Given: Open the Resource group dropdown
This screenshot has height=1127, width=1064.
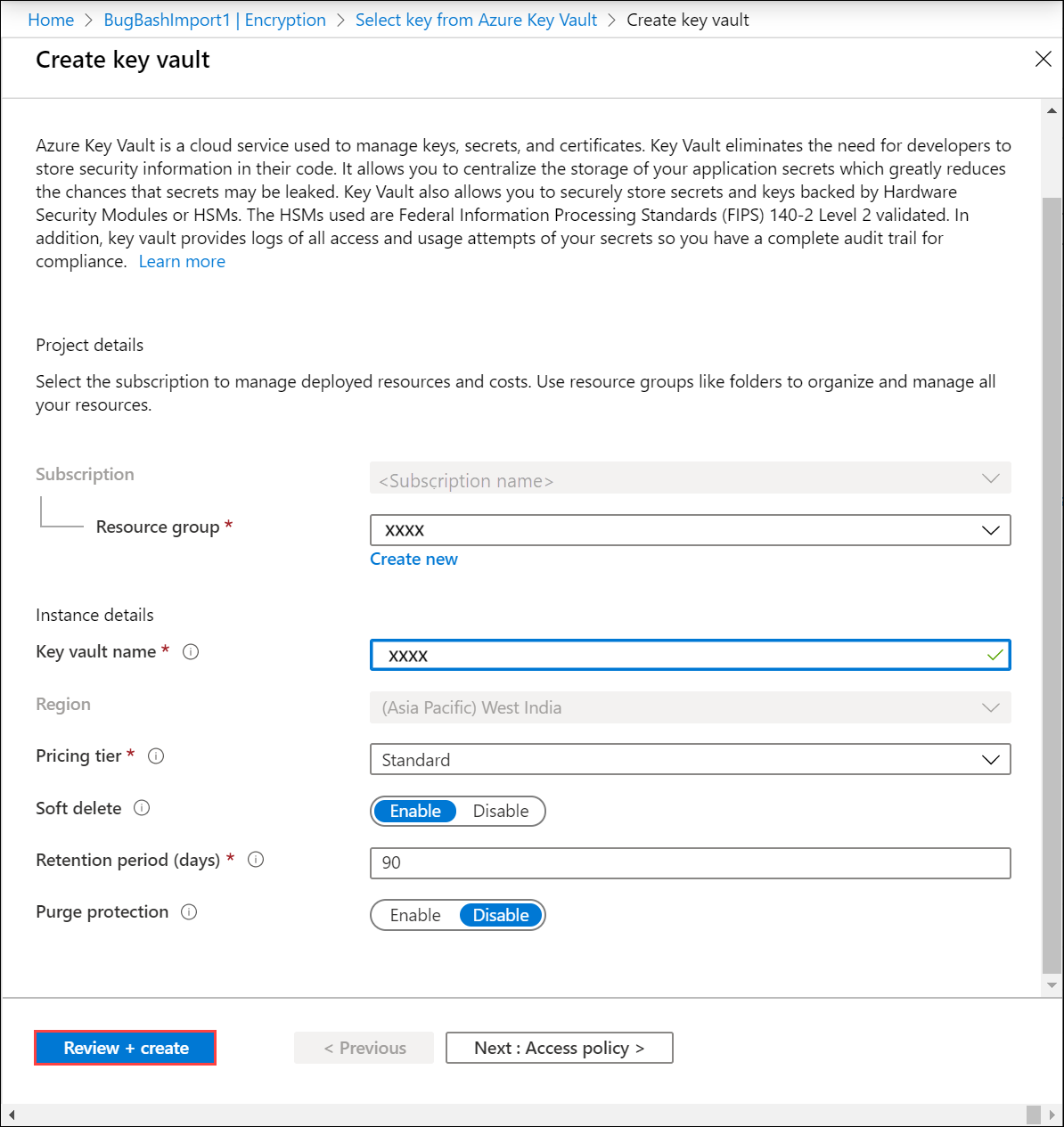Looking at the screenshot, I should (991, 530).
